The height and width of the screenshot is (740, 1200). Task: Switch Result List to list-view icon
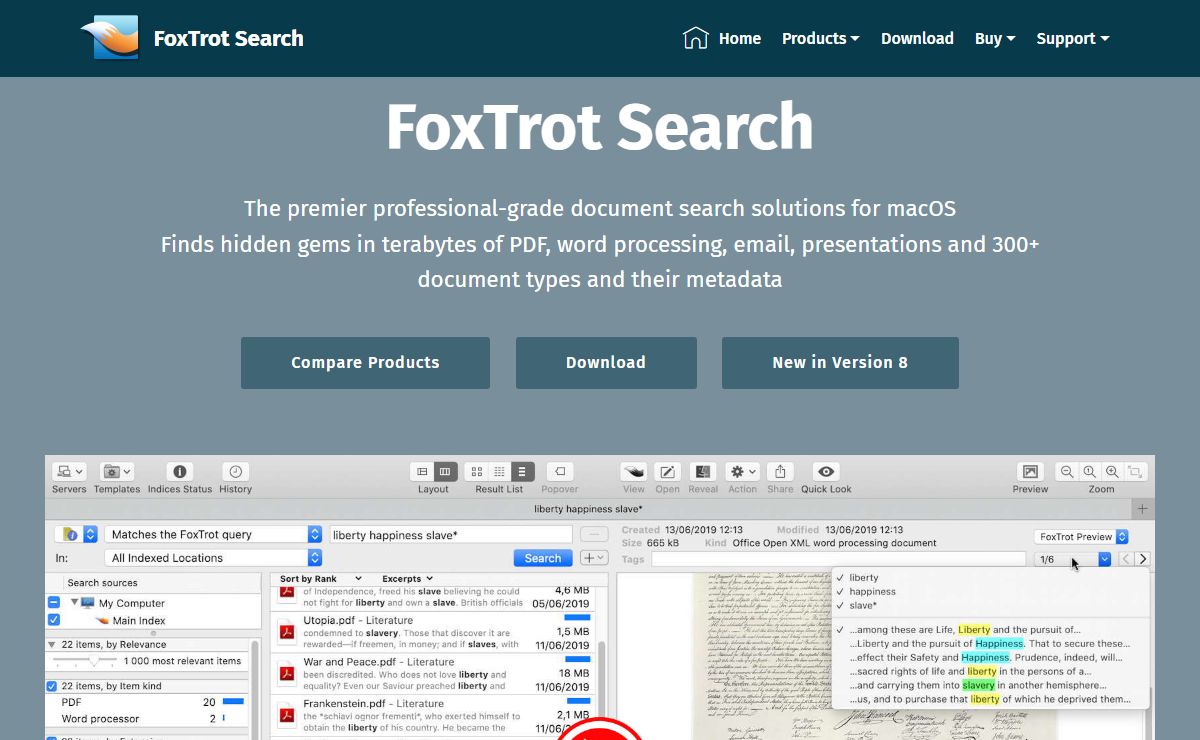523,471
